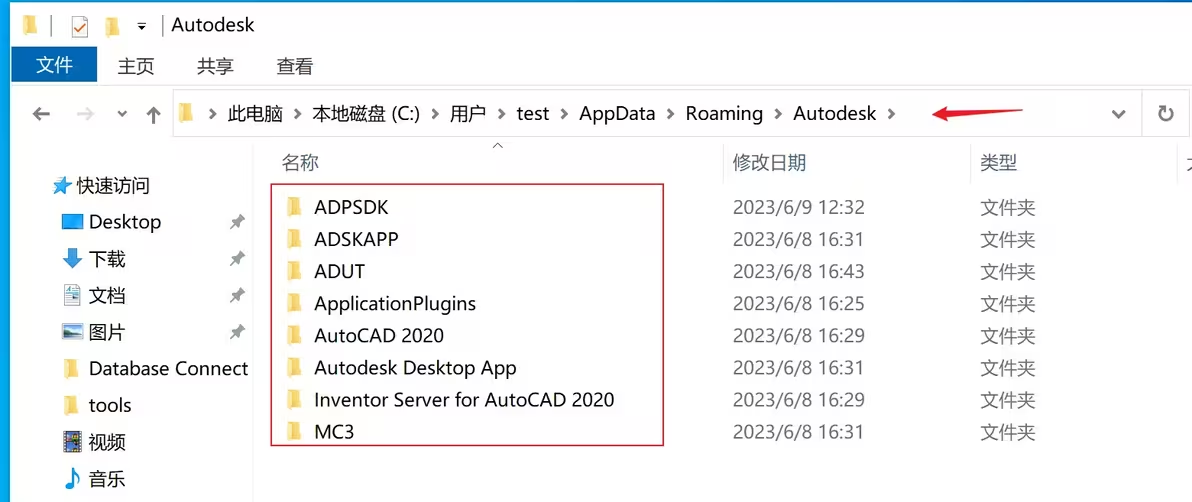The height and width of the screenshot is (502, 1192).
Task: Open the recent locations dropdown arrow
Action: tap(122, 114)
